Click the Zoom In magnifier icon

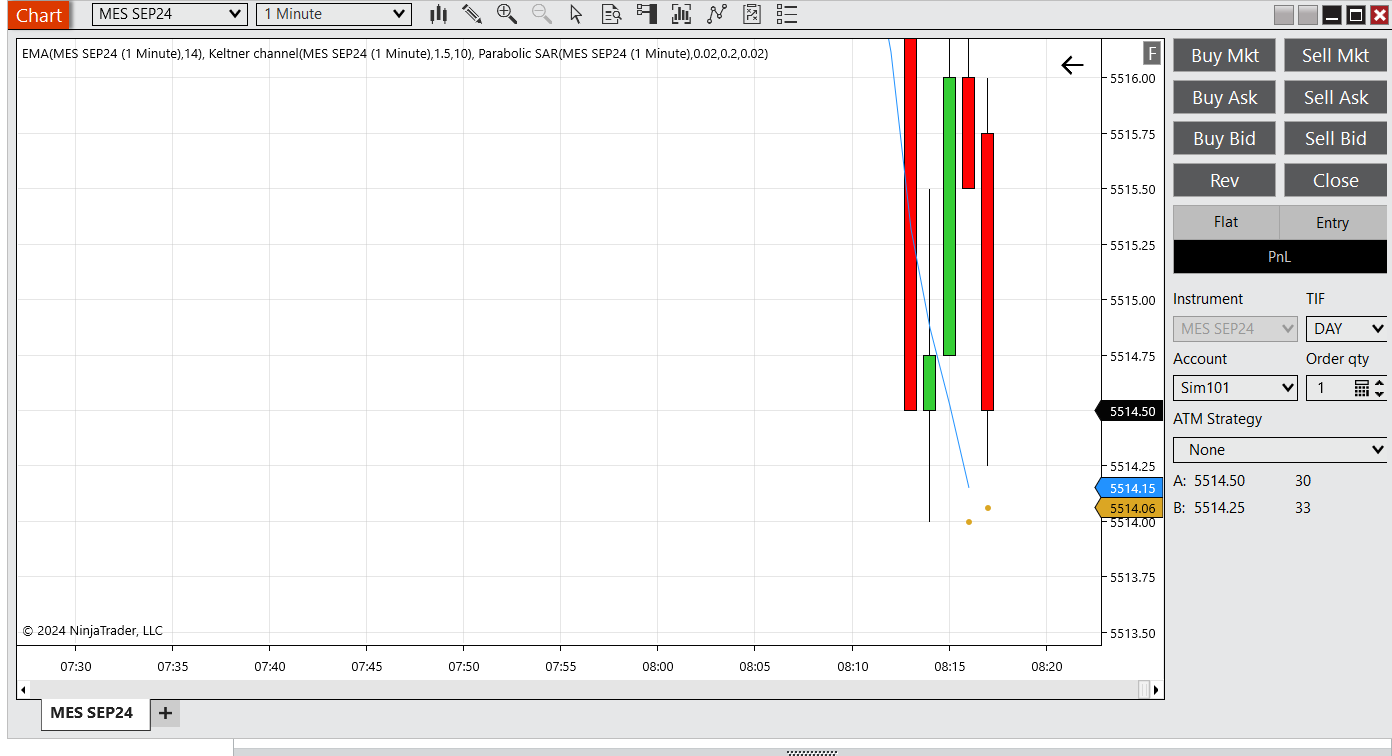tap(507, 14)
